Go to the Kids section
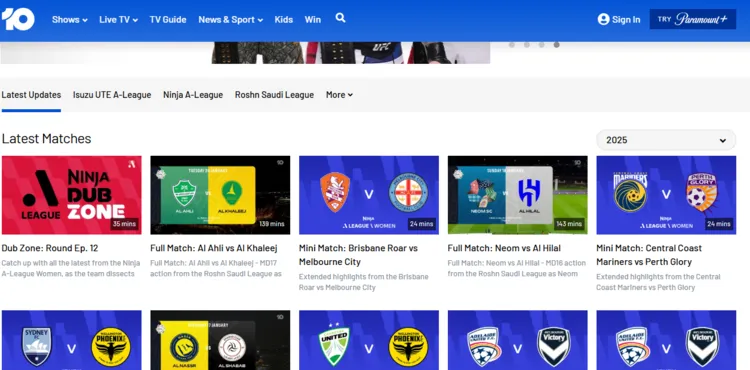750x370 pixels. pyautogui.click(x=284, y=20)
